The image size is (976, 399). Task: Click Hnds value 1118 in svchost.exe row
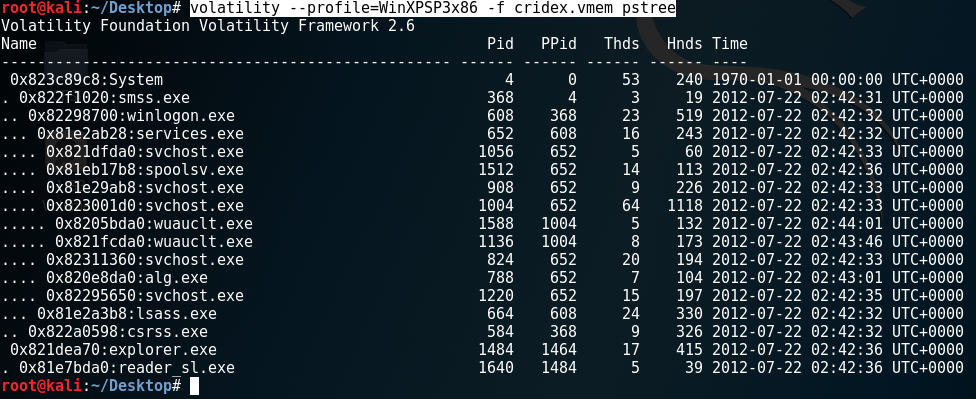pos(685,206)
